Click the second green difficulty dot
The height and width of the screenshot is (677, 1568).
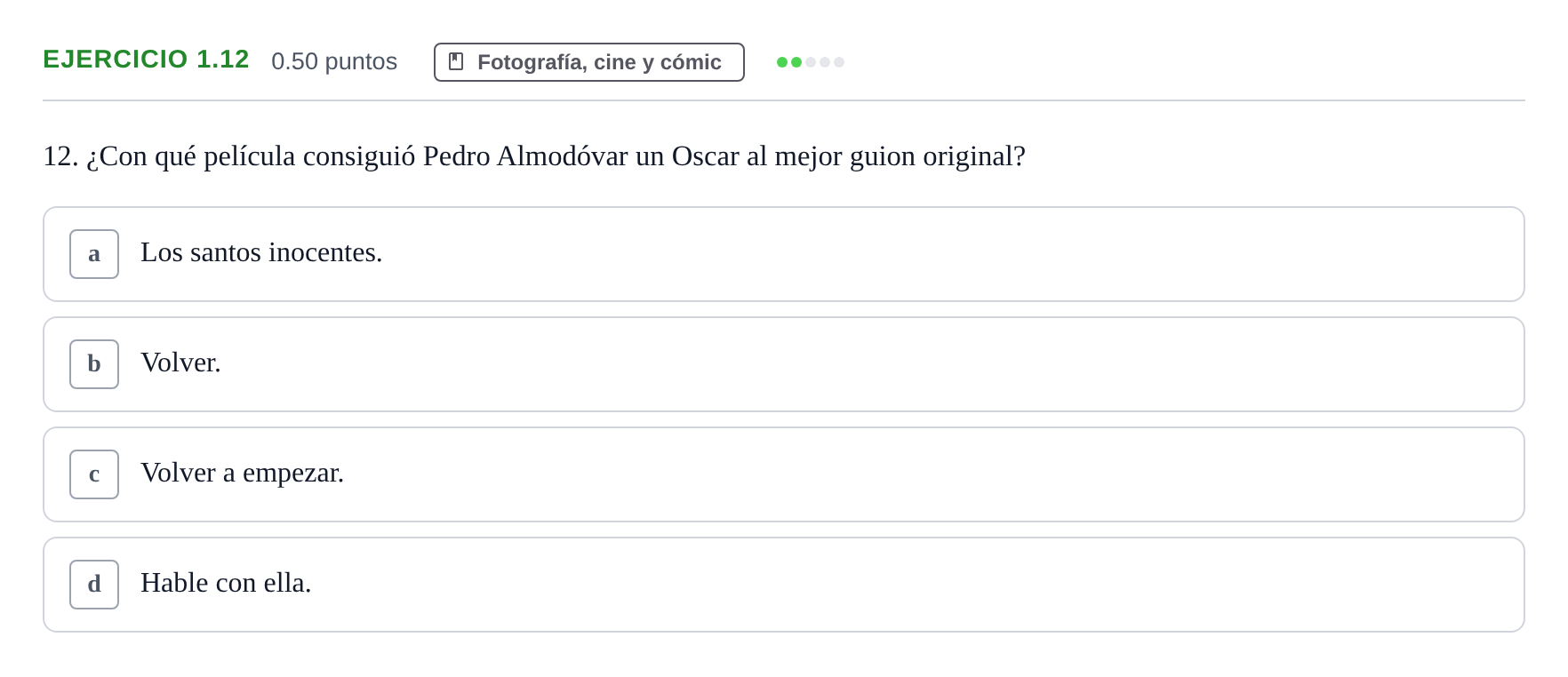coord(796,62)
